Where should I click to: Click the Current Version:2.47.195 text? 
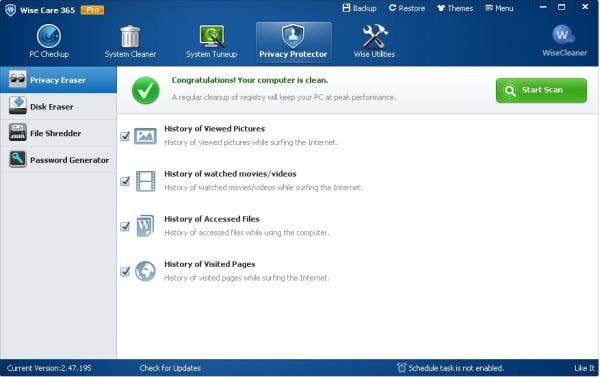coord(49,368)
